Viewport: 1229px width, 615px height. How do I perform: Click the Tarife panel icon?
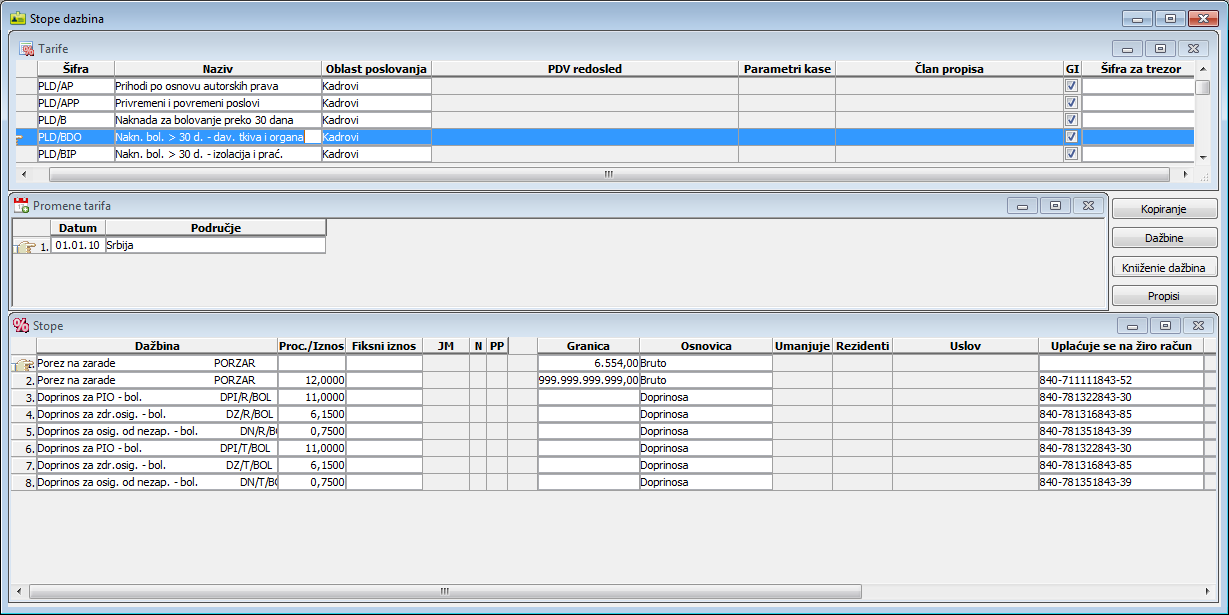(27, 48)
